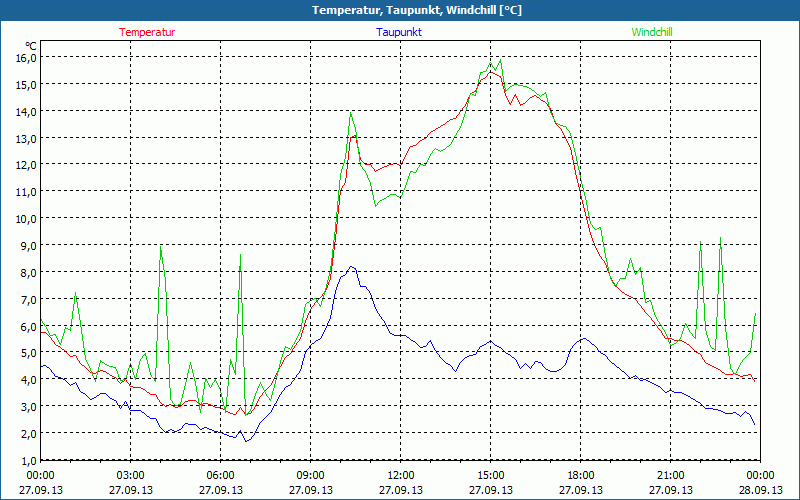Click the 1,0 y-axis value
The height and width of the screenshot is (500, 800).
(x=28, y=461)
